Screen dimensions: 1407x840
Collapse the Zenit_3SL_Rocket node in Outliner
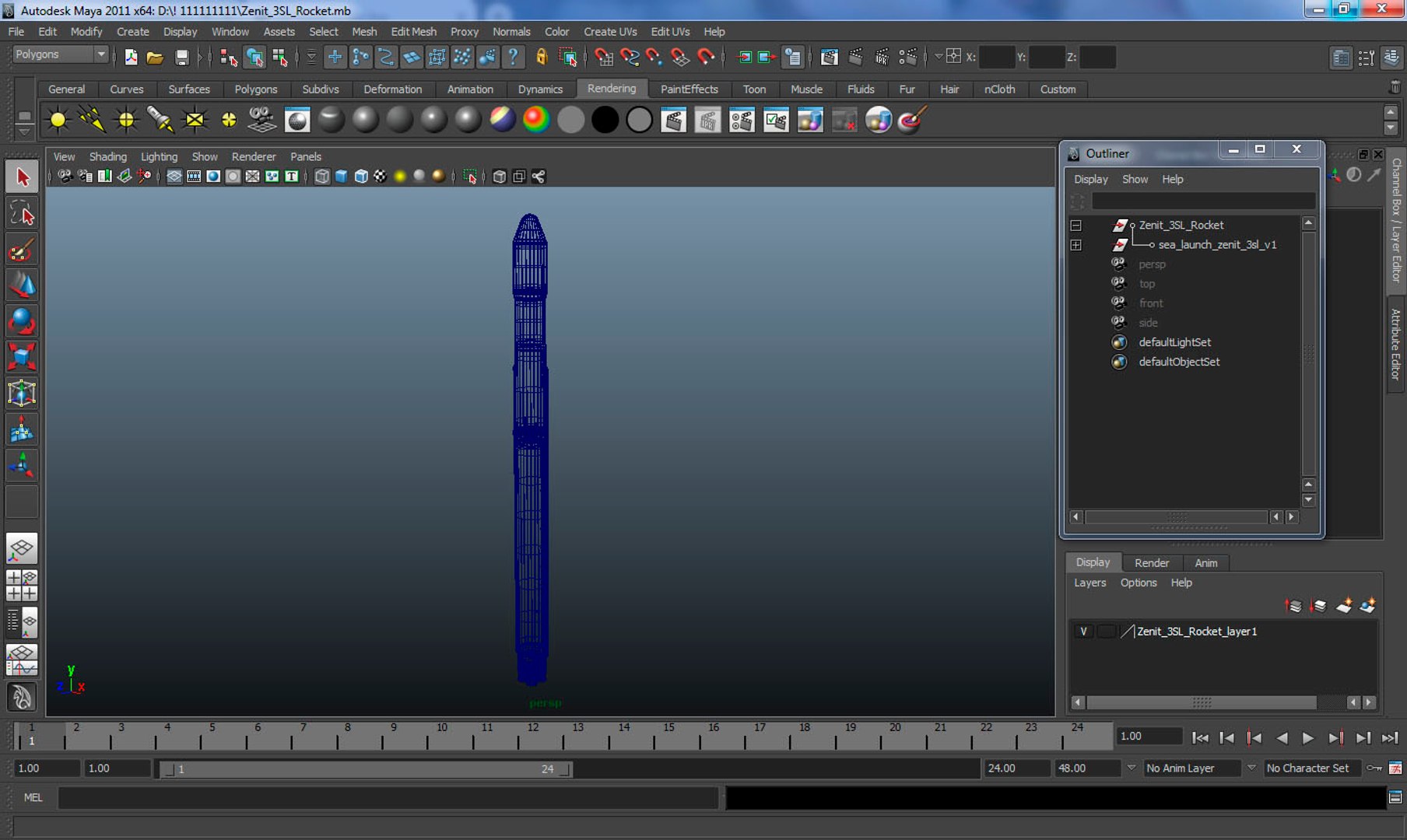[1076, 226]
